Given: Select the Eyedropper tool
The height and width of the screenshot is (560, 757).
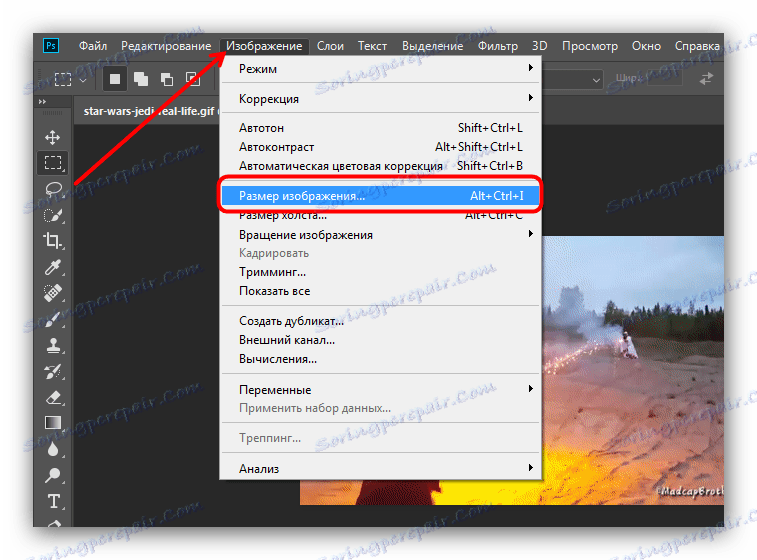Looking at the screenshot, I should click(x=53, y=266).
